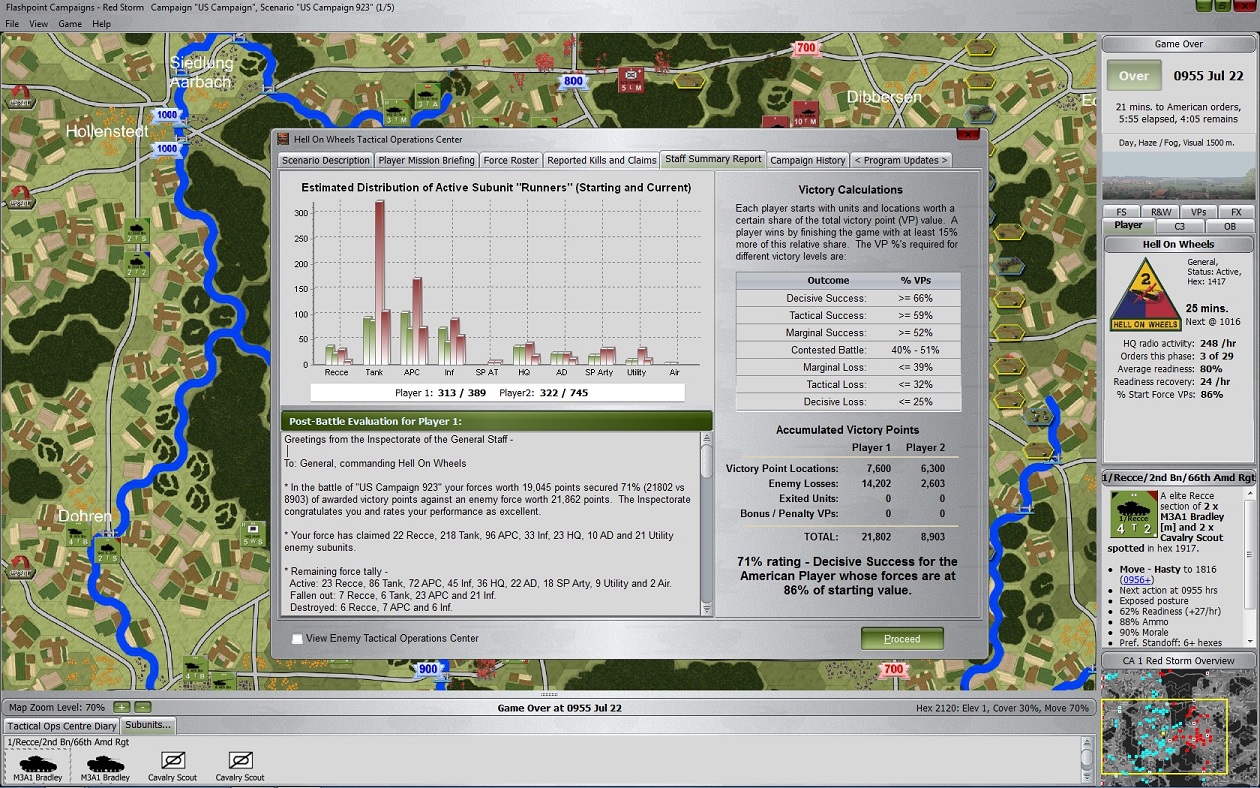Screen dimensions: 1260x788
Task: Select the red 10 M enemy unit counter
Action: [805, 113]
